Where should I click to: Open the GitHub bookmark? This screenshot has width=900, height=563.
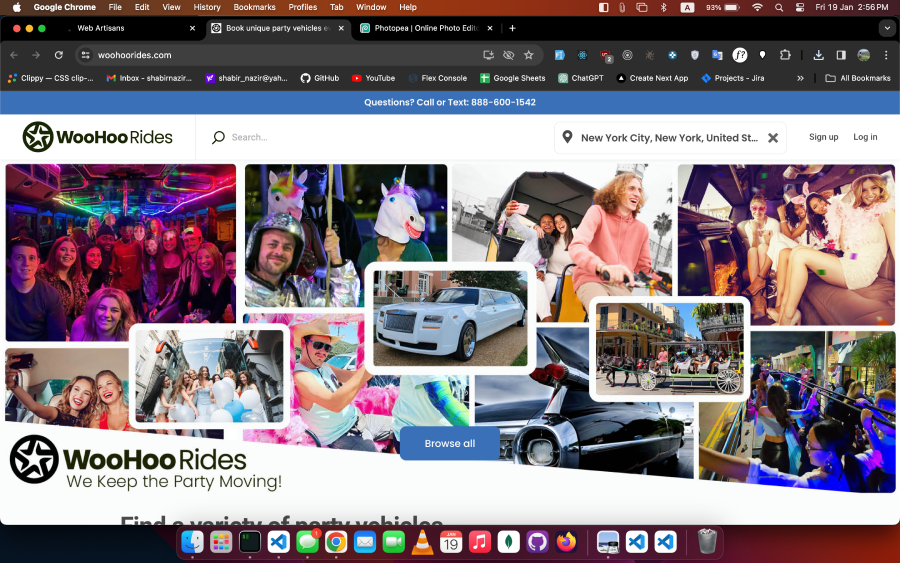coord(320,78)
